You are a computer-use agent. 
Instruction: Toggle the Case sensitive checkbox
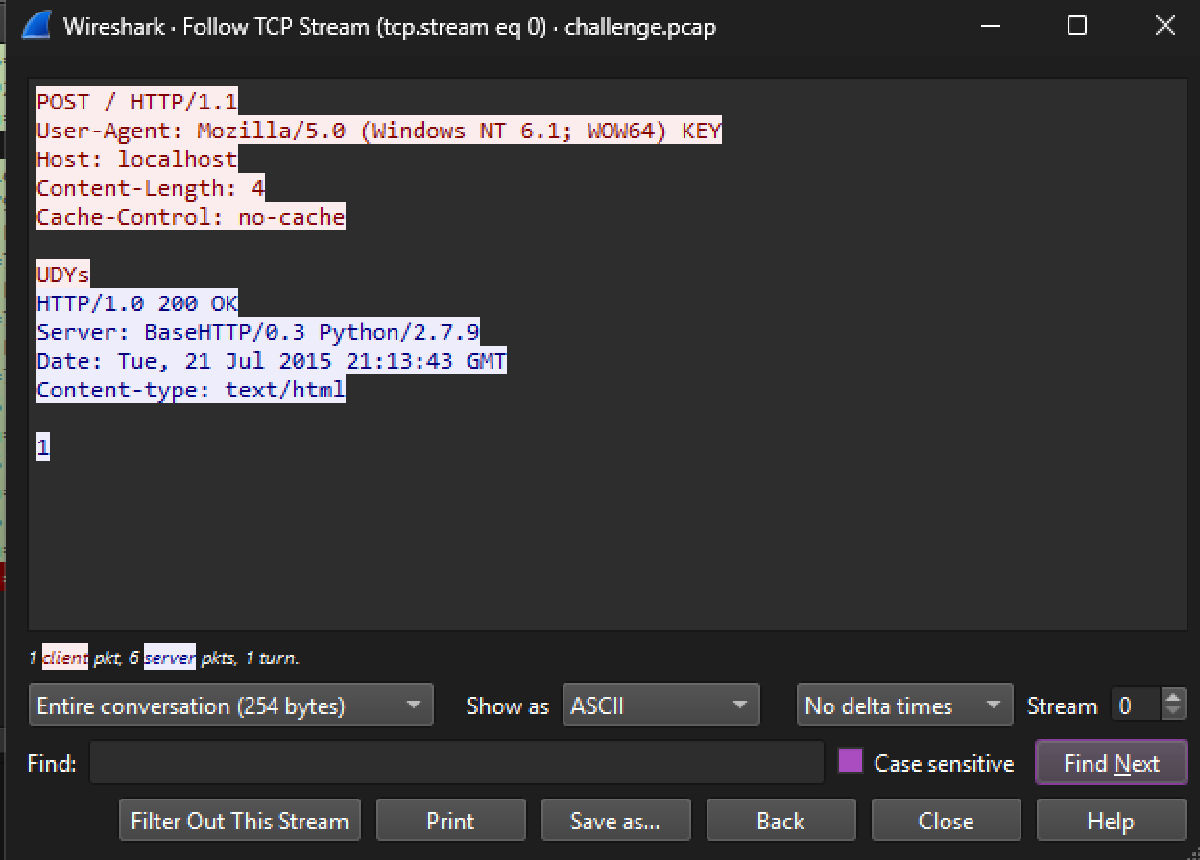[x=850, y=762]
